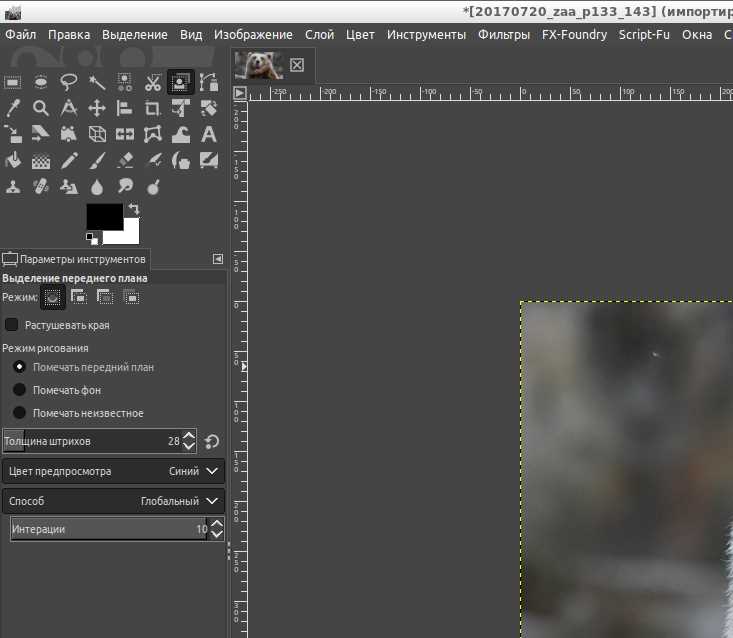Select the Ellipse Select tool
This screenshot has height=638, width=733.
pyautogui.click(x=41, y=83)
